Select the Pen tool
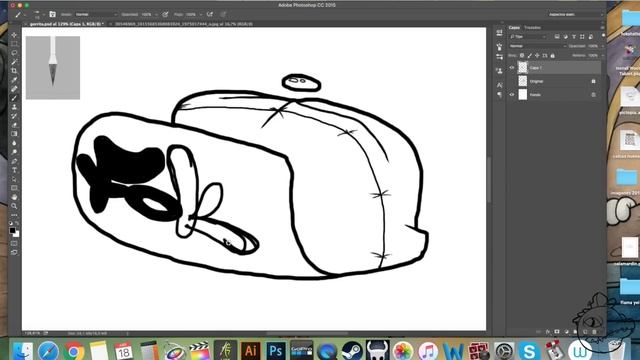The height and width of the screenshot is (360, 640). pyautogui.click(x=14, y=161)
